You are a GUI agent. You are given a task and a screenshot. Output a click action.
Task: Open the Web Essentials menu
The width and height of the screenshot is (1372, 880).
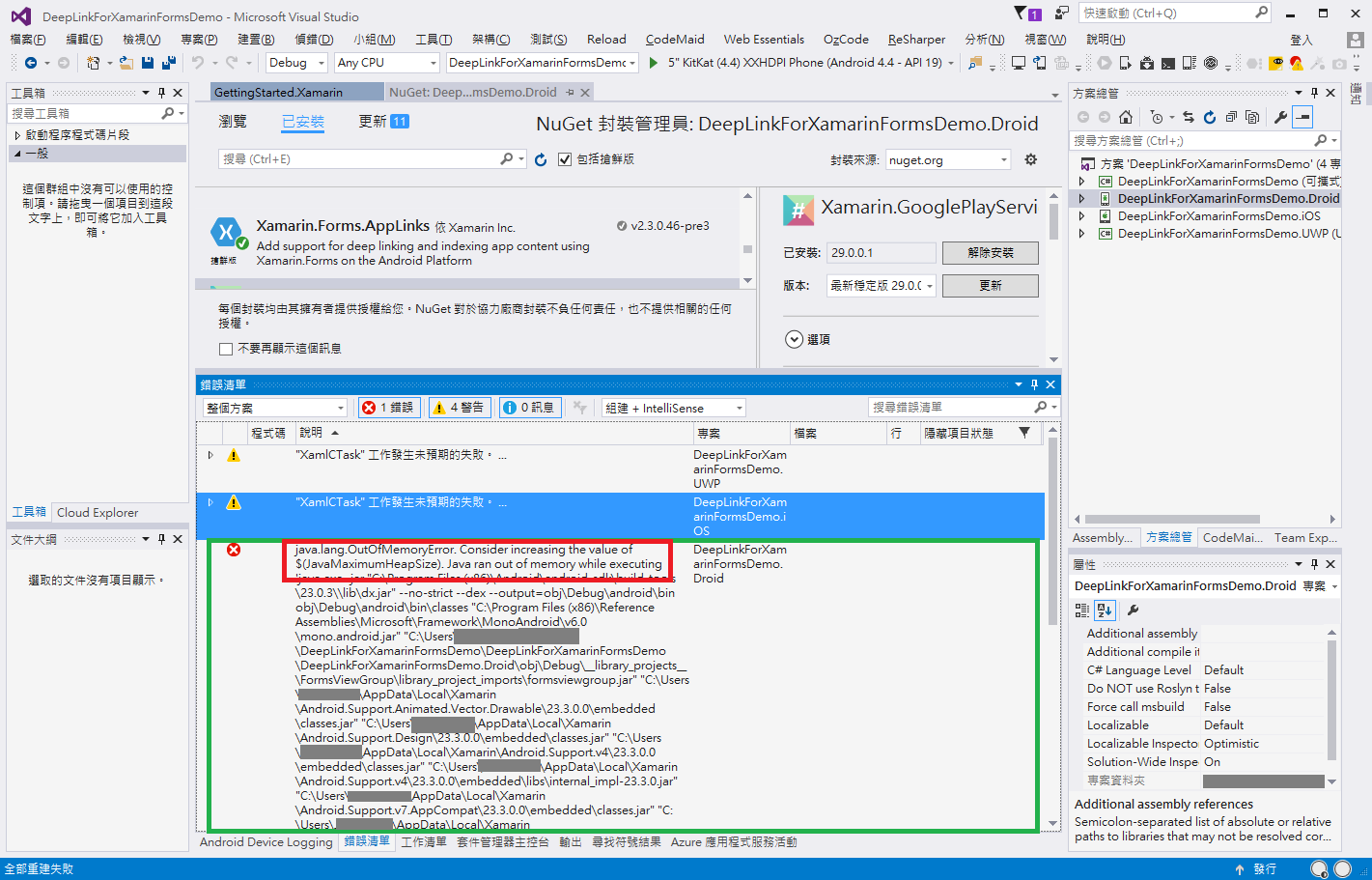[x=764, y=40]
